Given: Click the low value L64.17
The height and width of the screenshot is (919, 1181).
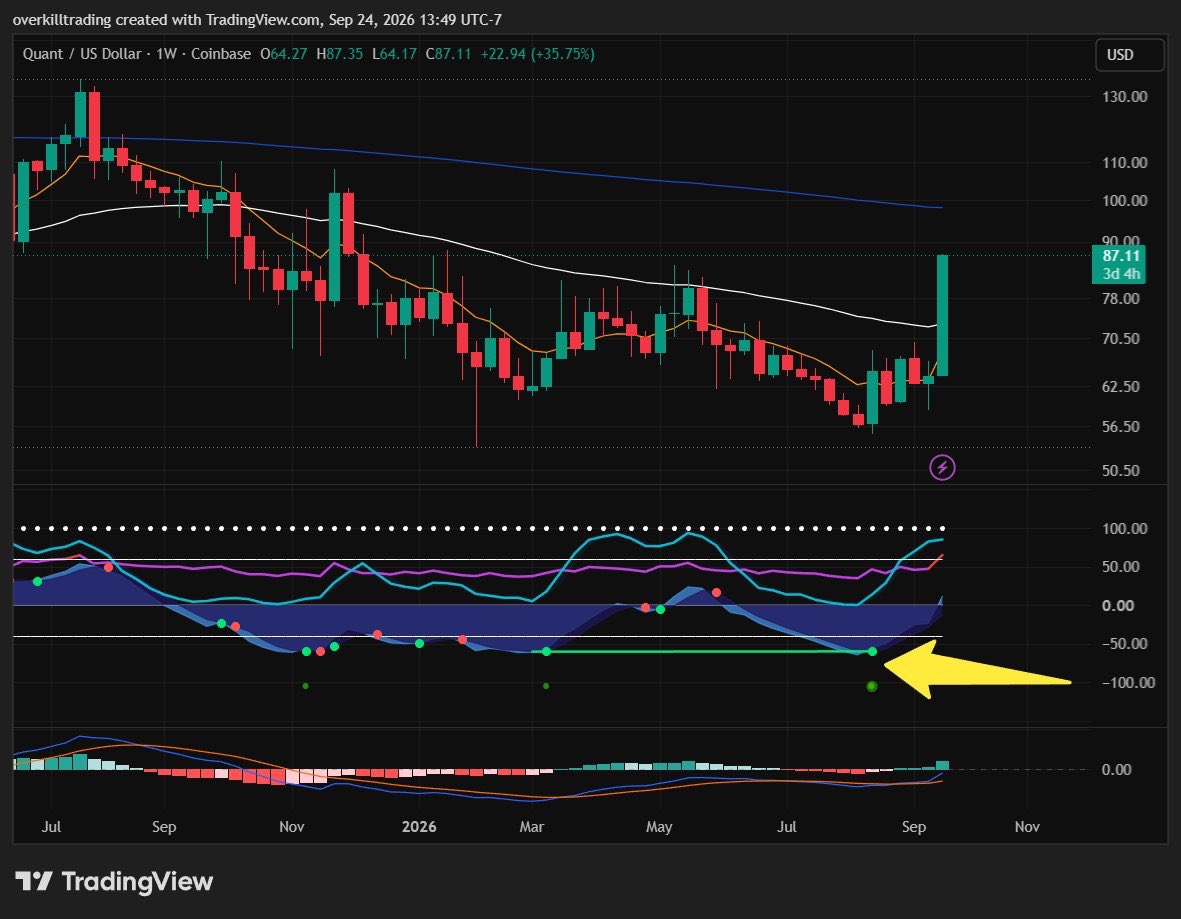Looking at the screenshot, I should 395,54.
